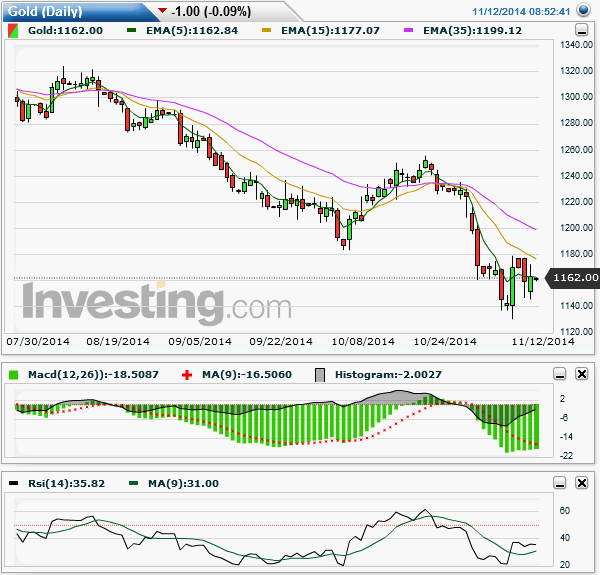Click the 1240.00 price axis label

click(x=576, y=176)
